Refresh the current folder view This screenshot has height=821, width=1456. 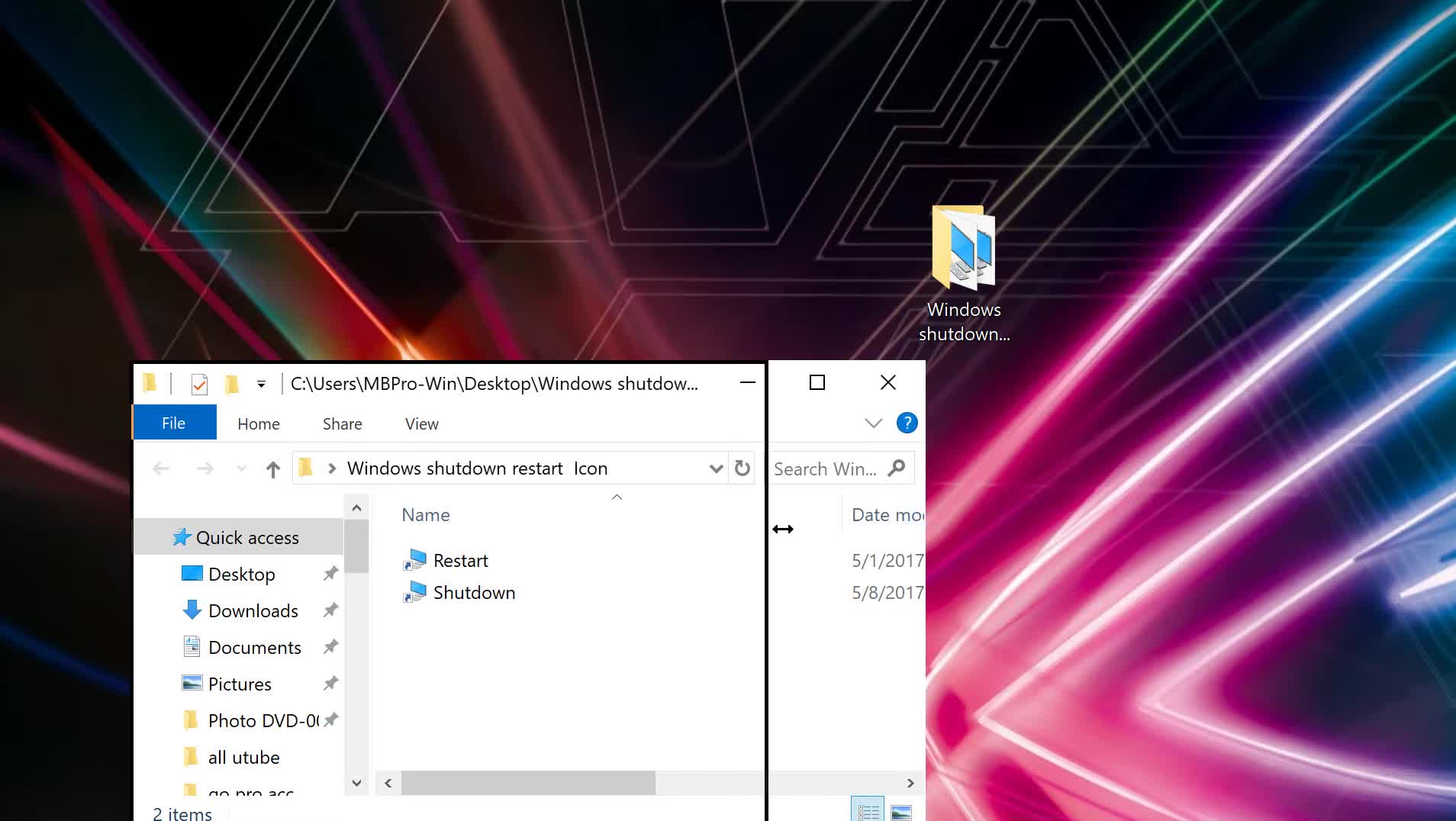tap(742, 468)
